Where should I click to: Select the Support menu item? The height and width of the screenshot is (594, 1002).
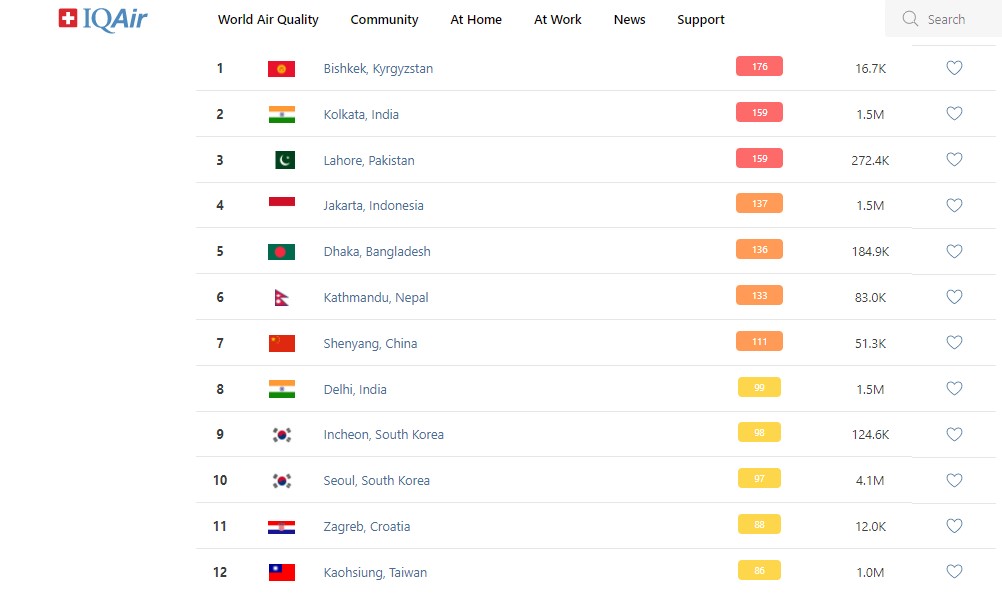700,20
